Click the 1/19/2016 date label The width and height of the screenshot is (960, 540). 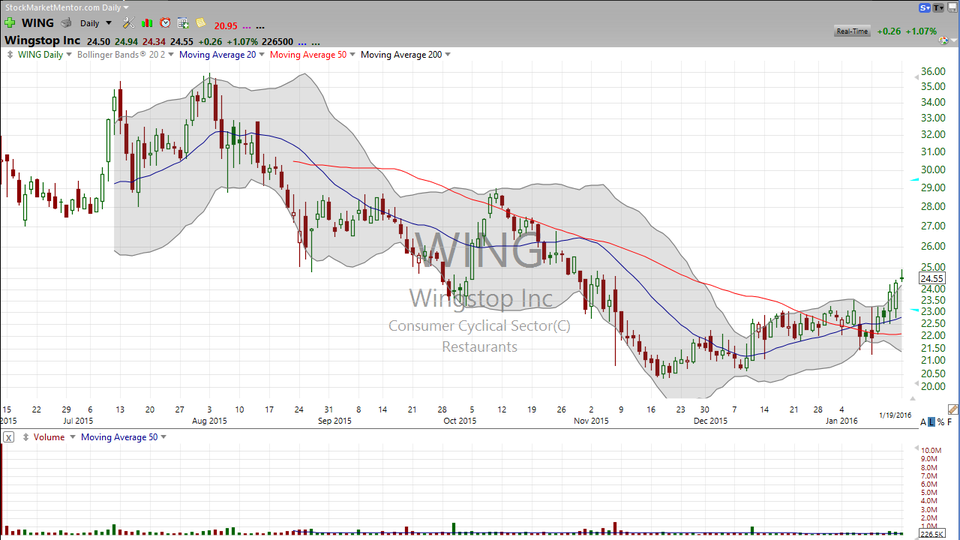895,415
